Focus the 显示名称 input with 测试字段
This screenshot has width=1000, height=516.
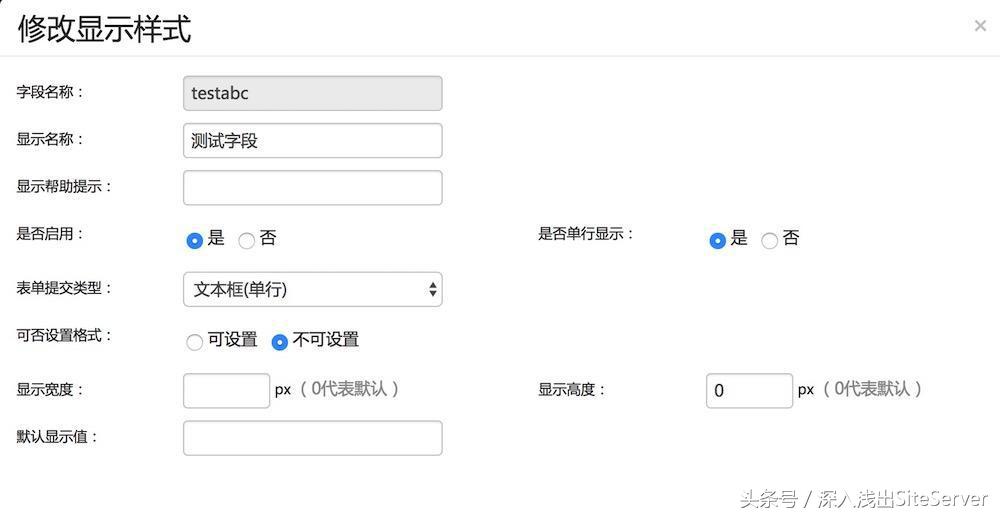tap(312, 140)
